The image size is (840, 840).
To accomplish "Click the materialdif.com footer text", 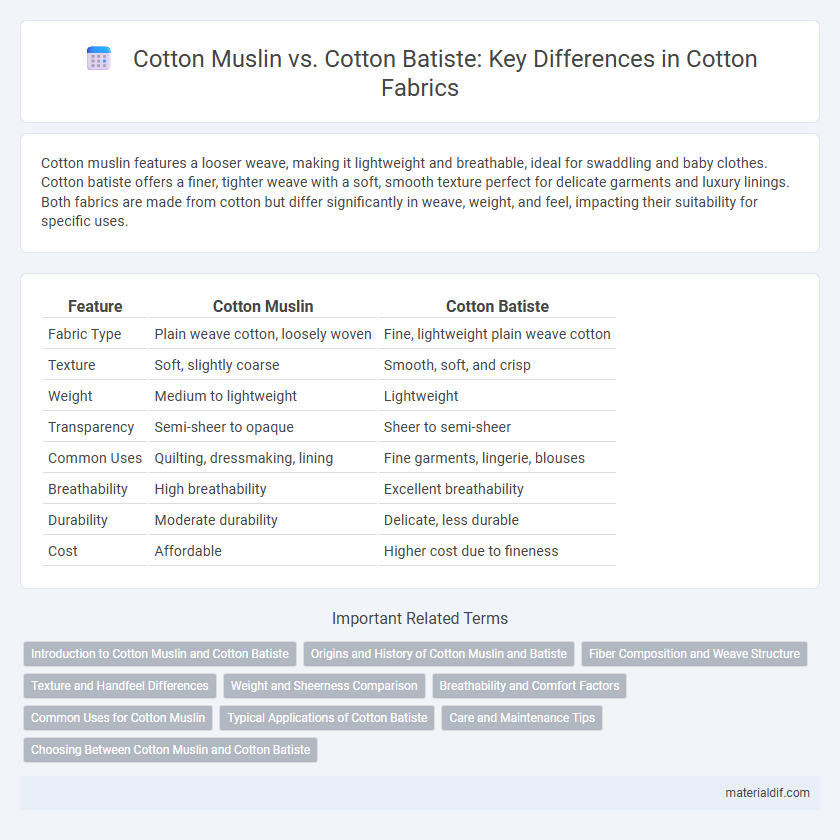I will click(767, 793).
